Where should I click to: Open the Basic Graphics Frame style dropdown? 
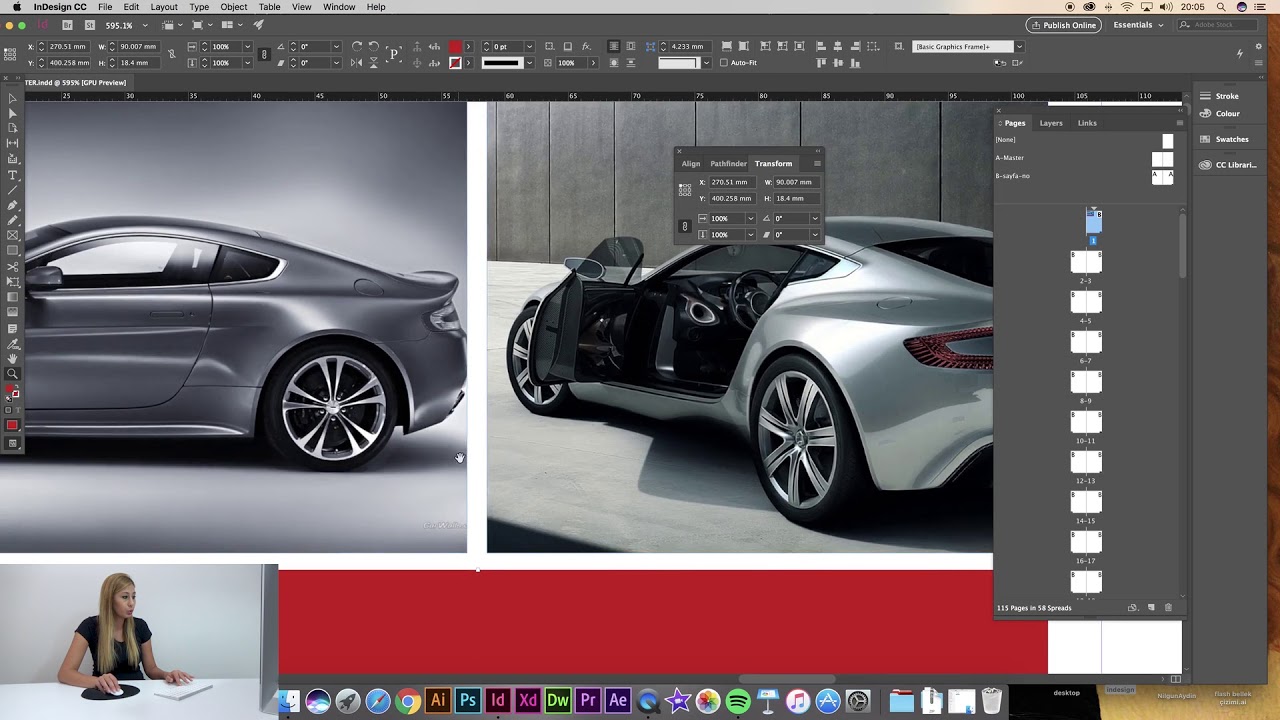tap(1019, 47)
